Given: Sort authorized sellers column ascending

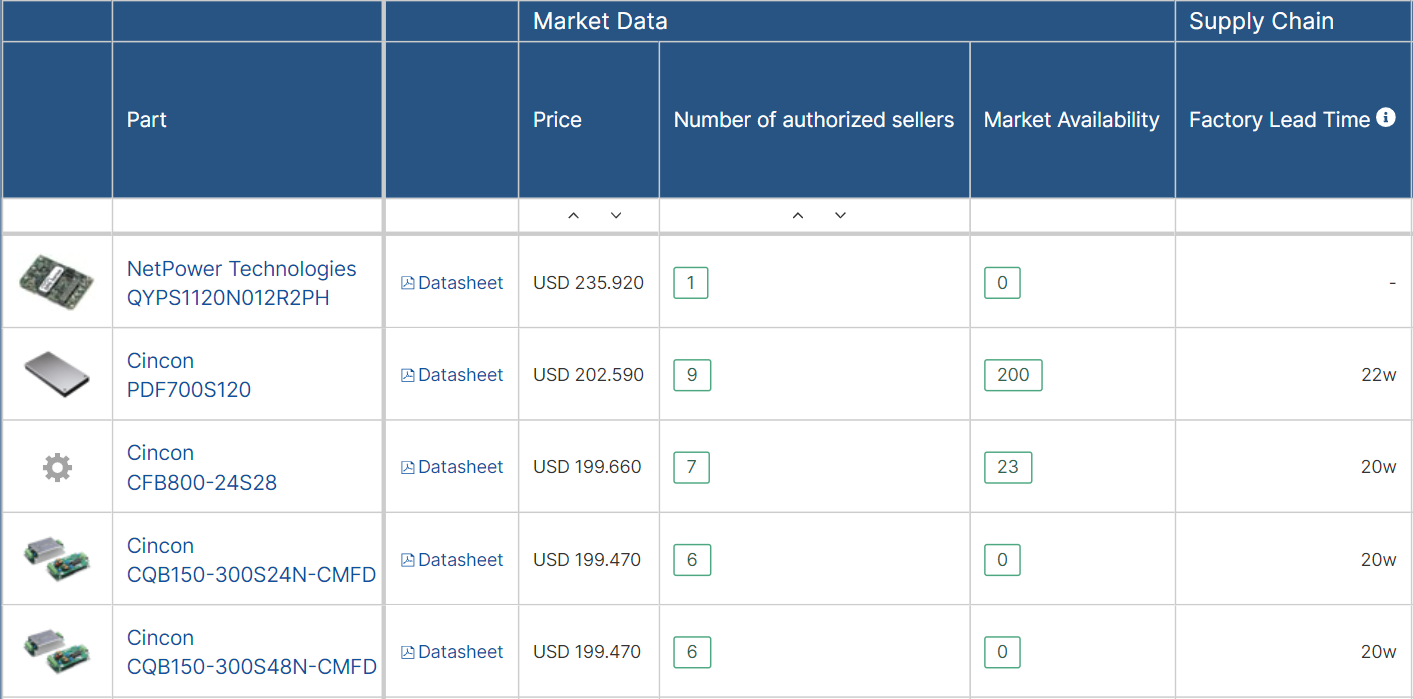Looking at the screenshot, I should coord(798,216).
